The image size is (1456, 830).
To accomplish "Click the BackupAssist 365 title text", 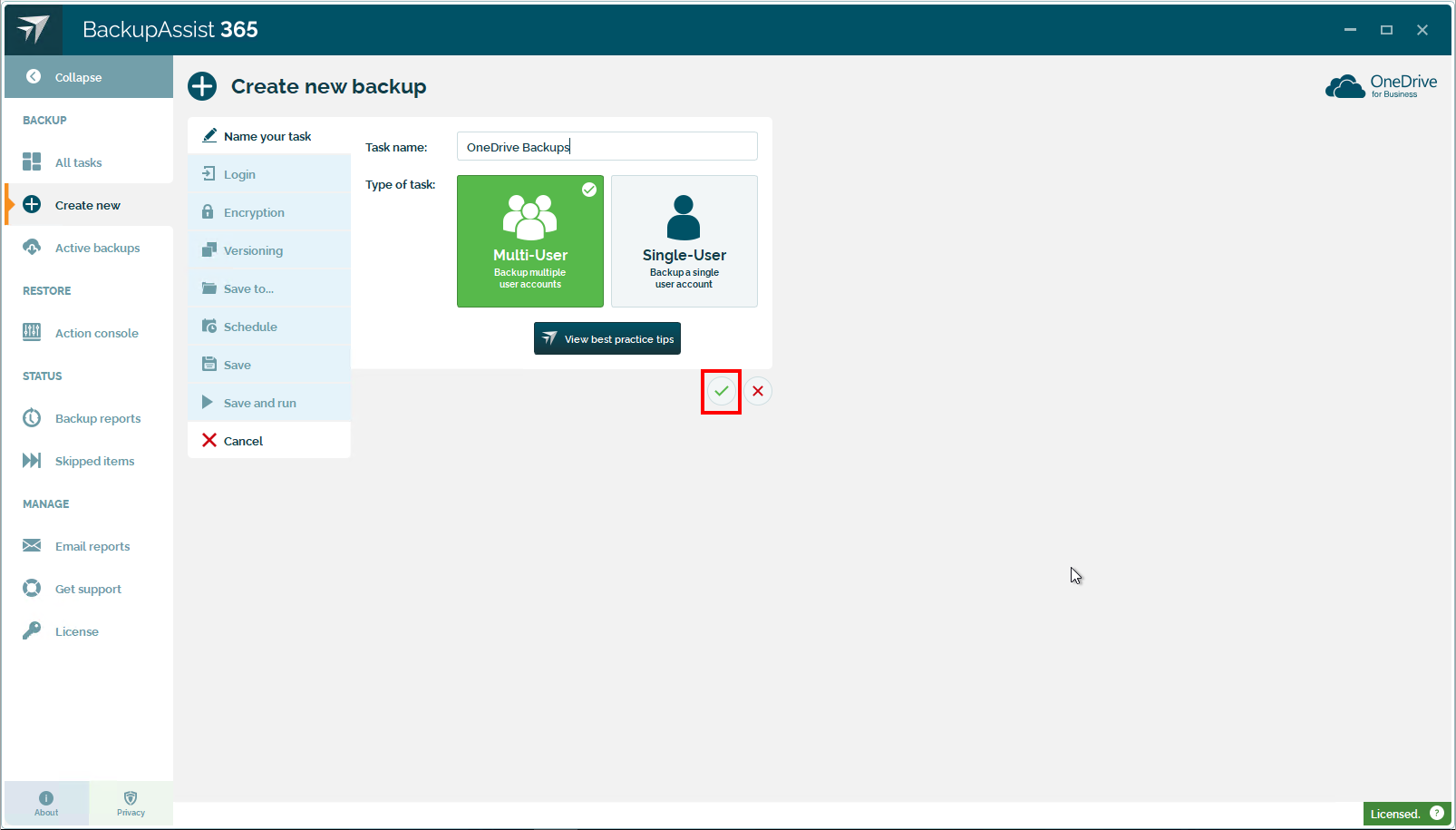I will [170, 29].
